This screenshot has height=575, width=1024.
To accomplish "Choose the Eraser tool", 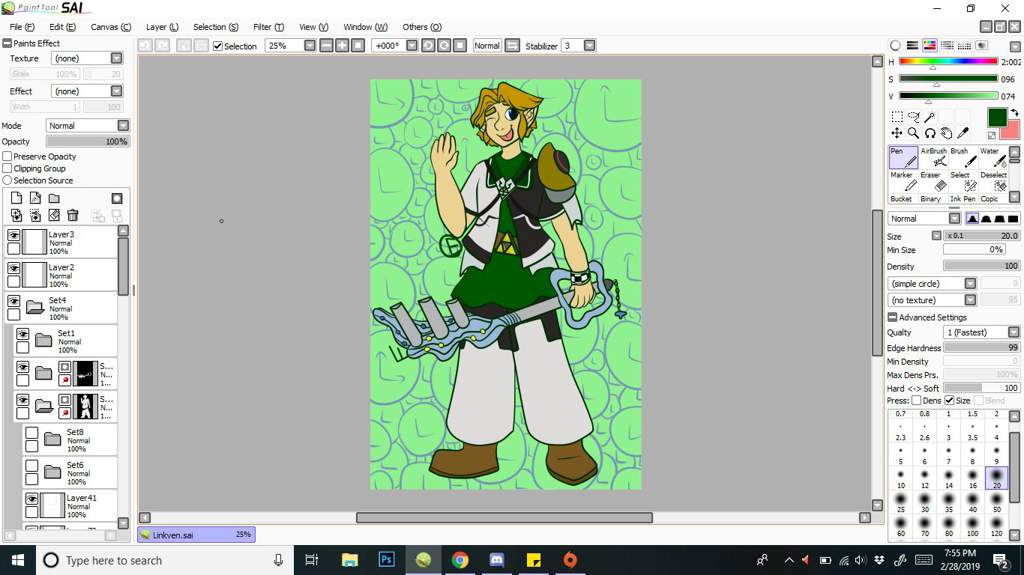I will tap(934, 181).
